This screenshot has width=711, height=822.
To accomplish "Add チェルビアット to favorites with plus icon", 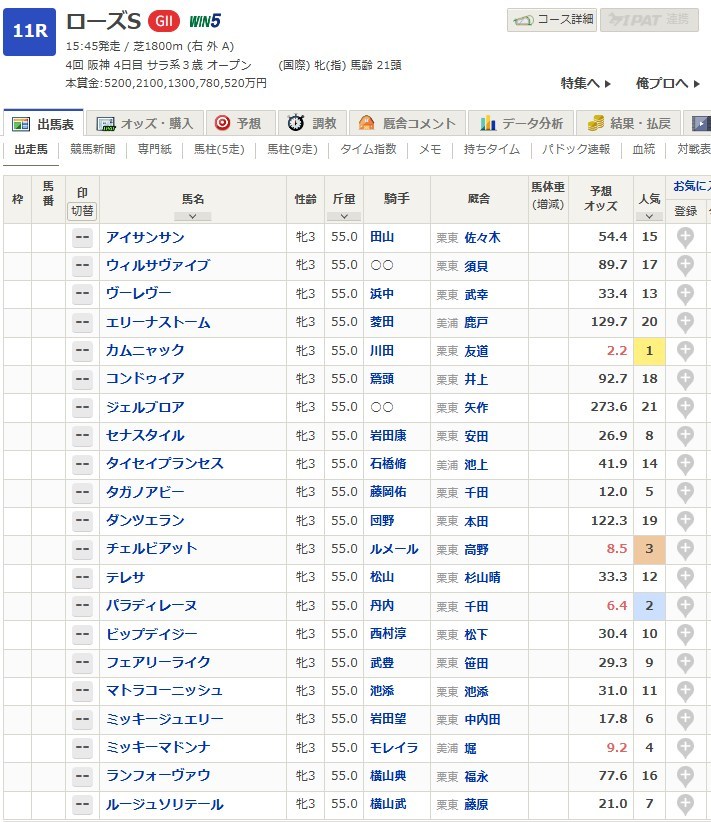I will coord(685,549).
